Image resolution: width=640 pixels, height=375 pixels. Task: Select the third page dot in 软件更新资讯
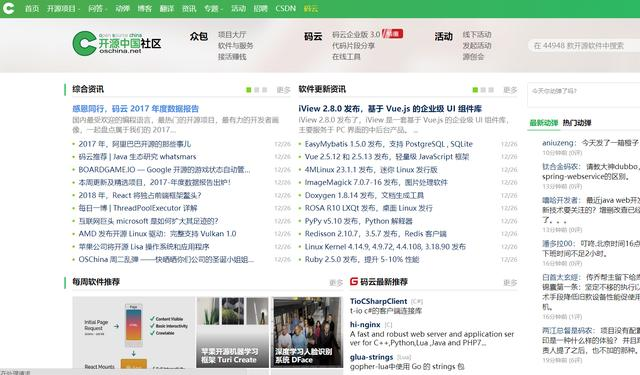click(491, 90)
